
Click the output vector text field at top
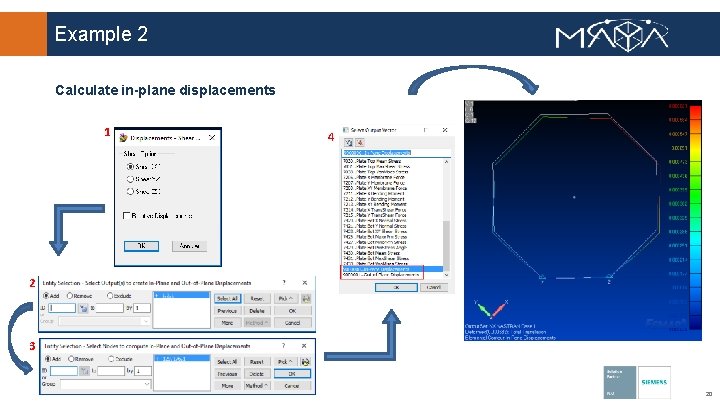coord(396,152)
